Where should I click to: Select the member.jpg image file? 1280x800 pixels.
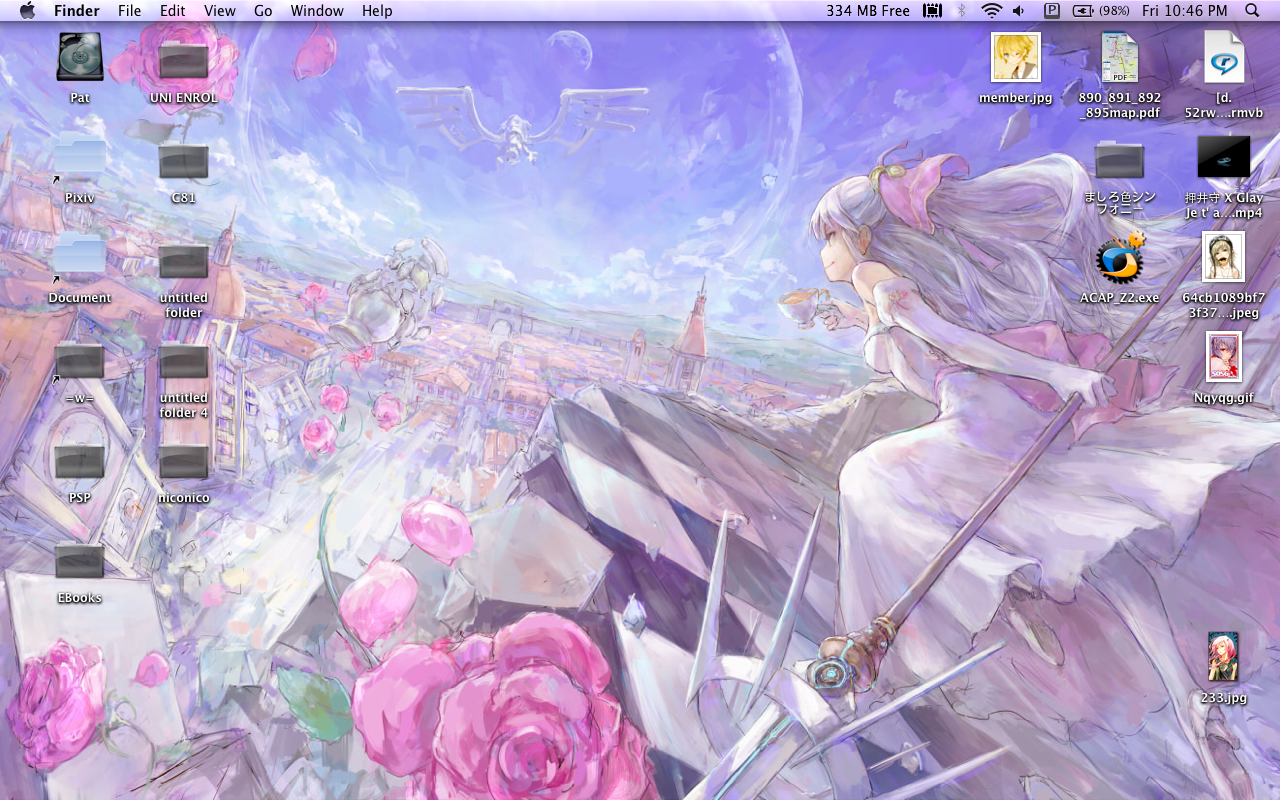[x=1016, y=57]
